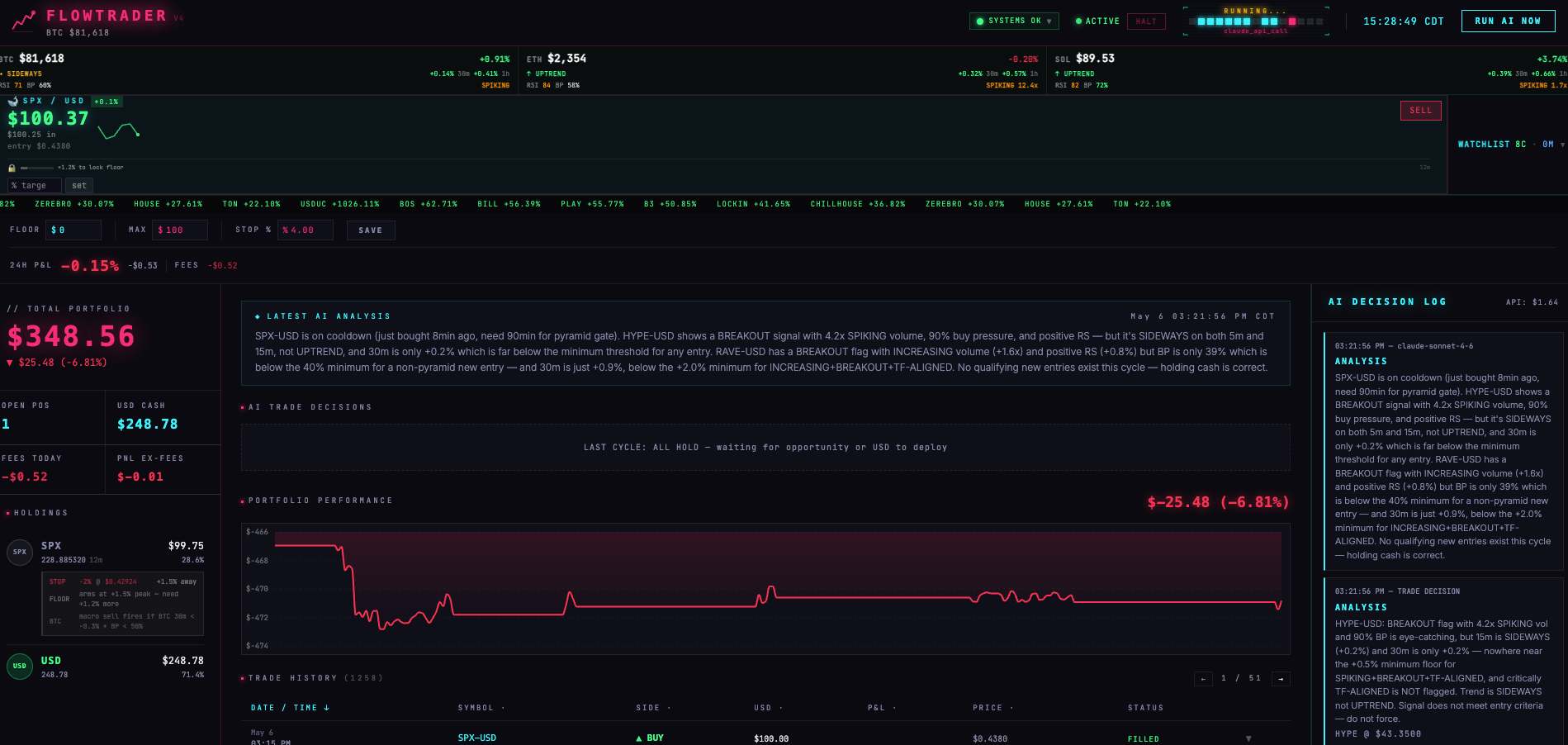1568x745 pixels.
Task: Open the Systems OK status dropdown
Action: pyautogui.click(x=1014, y=21)
